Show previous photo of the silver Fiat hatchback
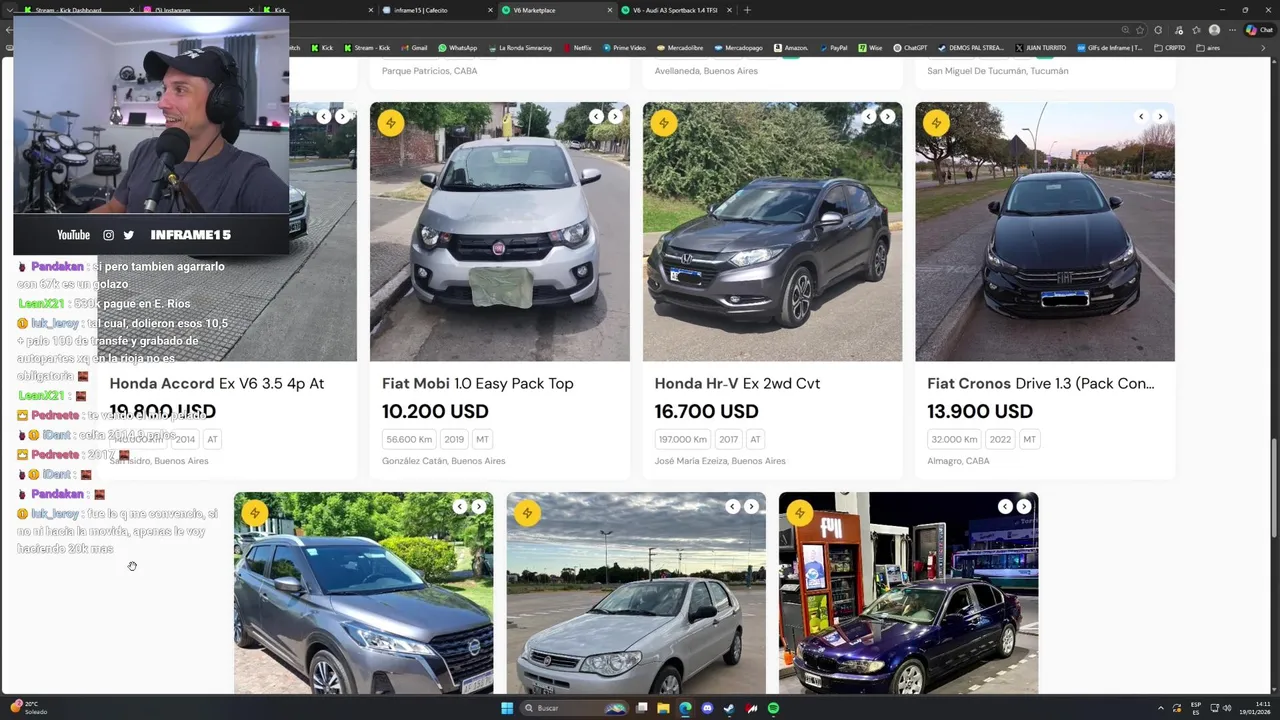The height and width of the screenshot is (720, 1280). [733, 506]
